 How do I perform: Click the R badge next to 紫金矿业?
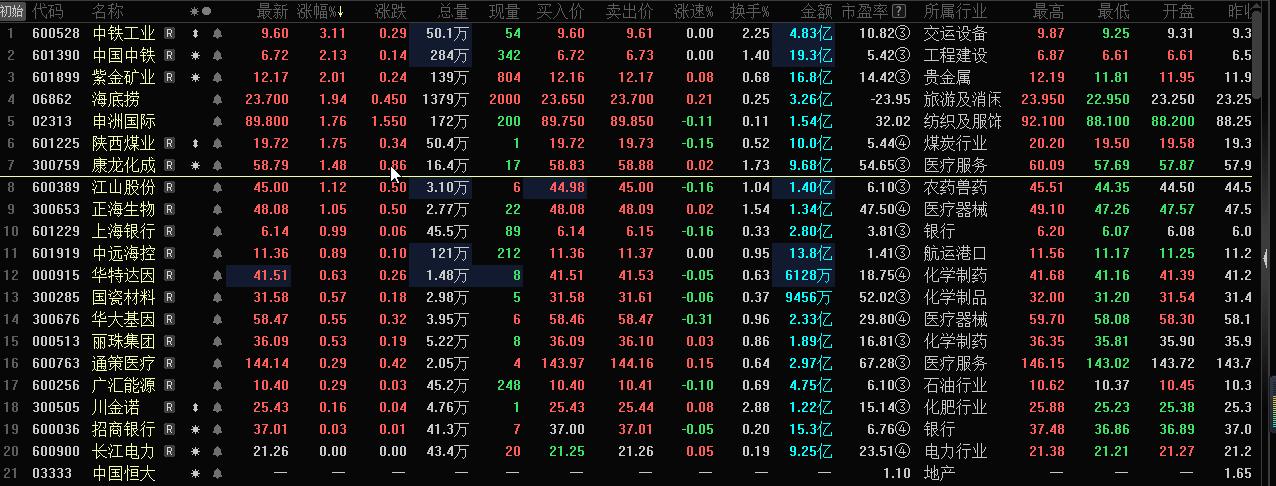(169, 78)
